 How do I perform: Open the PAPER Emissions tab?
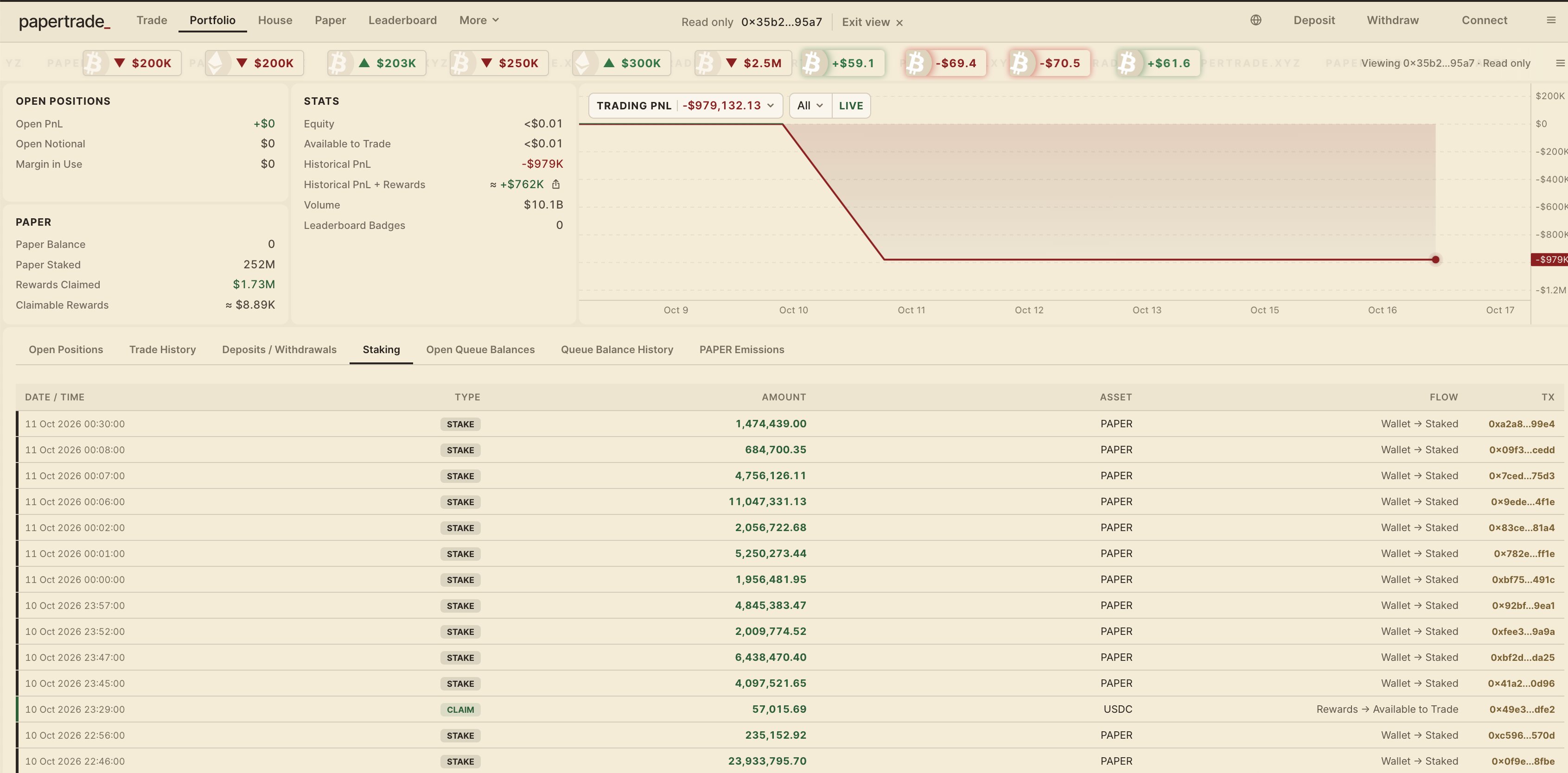click(741, 349)
